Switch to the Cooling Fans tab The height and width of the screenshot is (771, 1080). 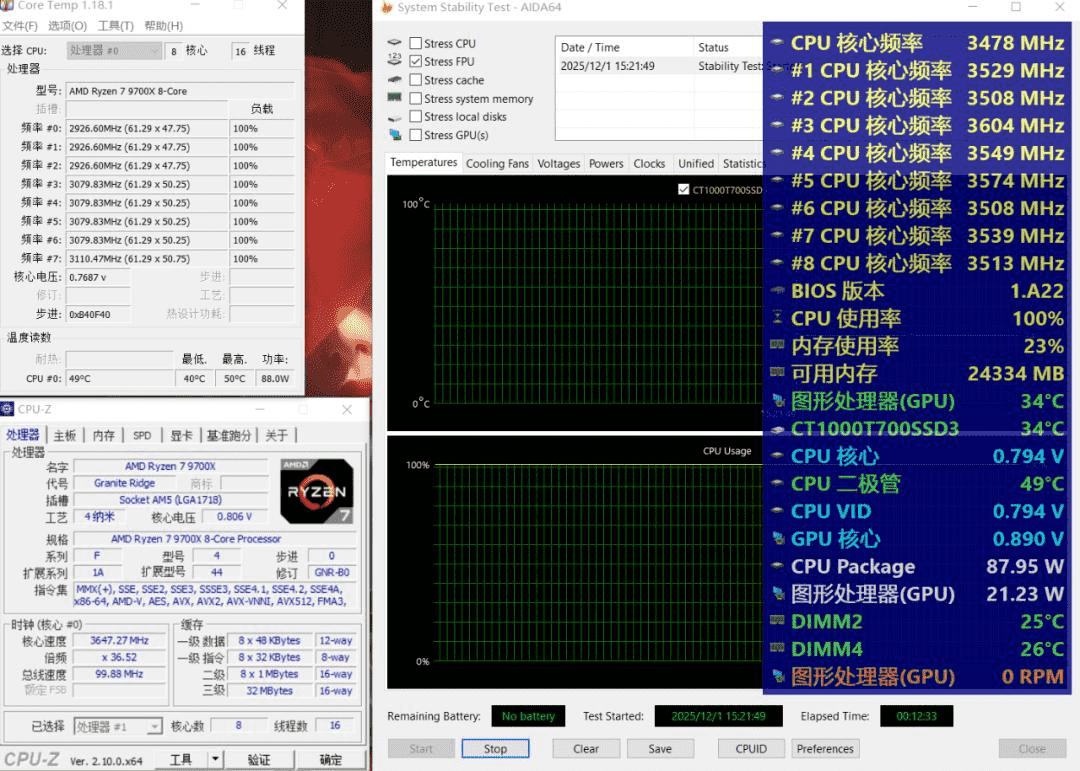point(497,164)
